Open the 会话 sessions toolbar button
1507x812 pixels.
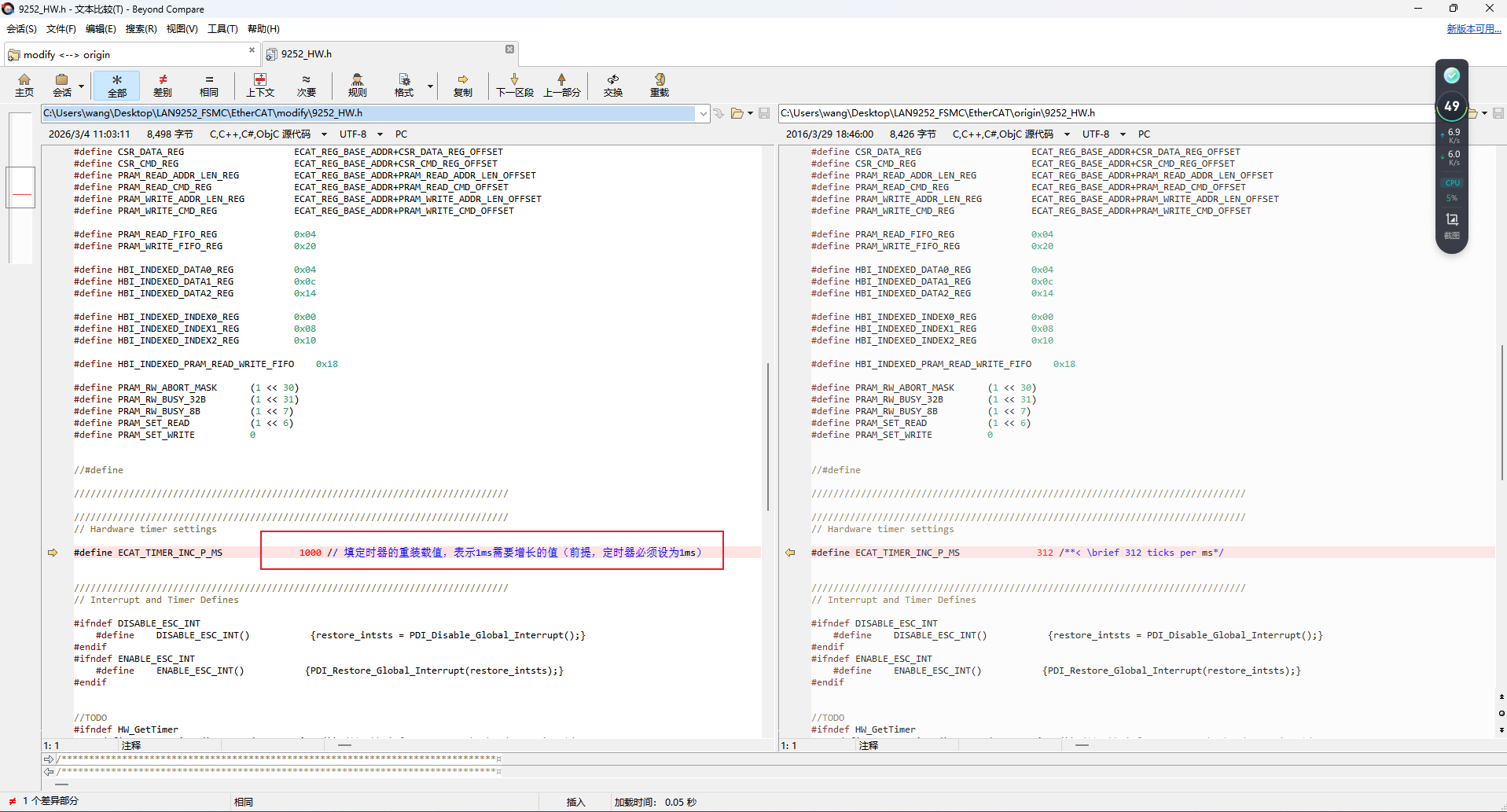click(62, 85)
